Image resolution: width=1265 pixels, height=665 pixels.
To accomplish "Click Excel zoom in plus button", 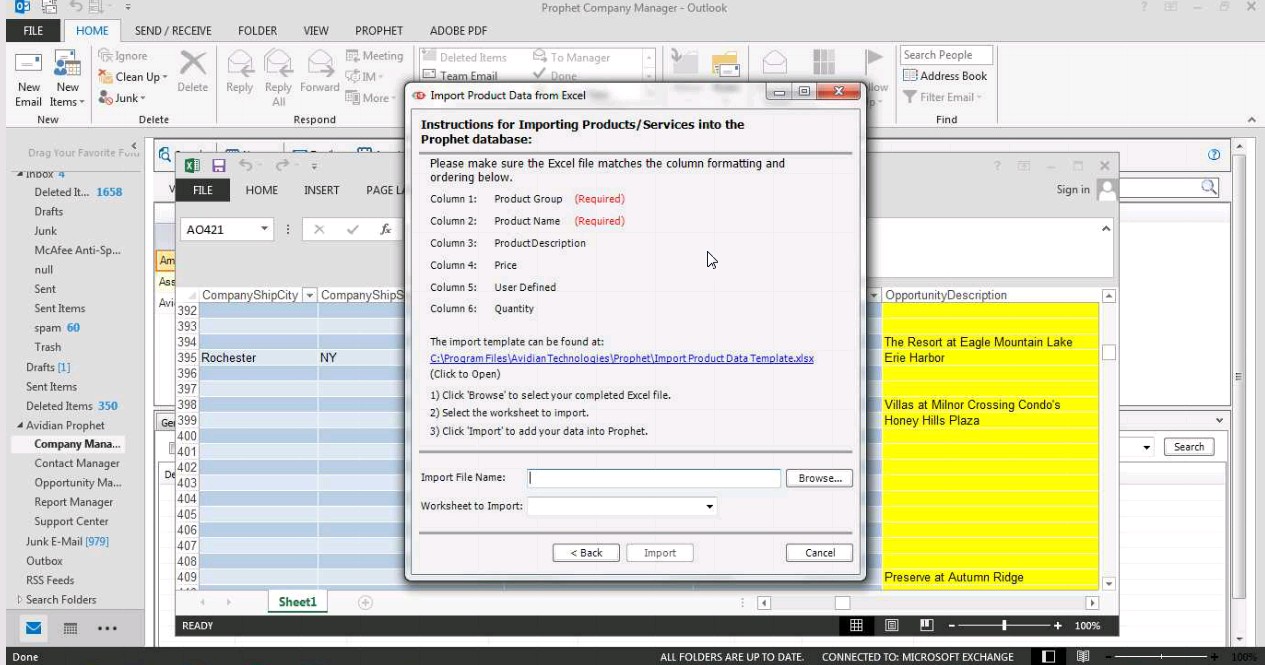I will coord(1058,625).
